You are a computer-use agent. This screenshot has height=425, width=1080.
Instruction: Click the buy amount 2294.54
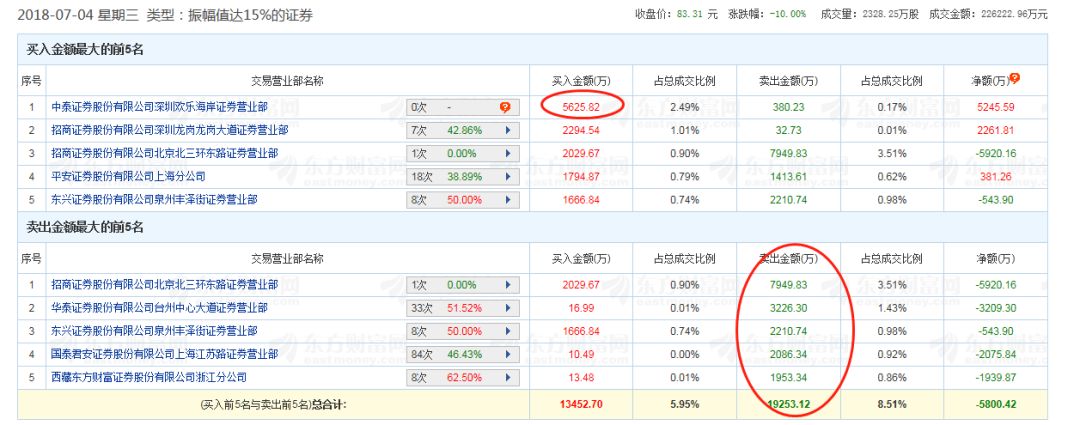coord(581,129)
